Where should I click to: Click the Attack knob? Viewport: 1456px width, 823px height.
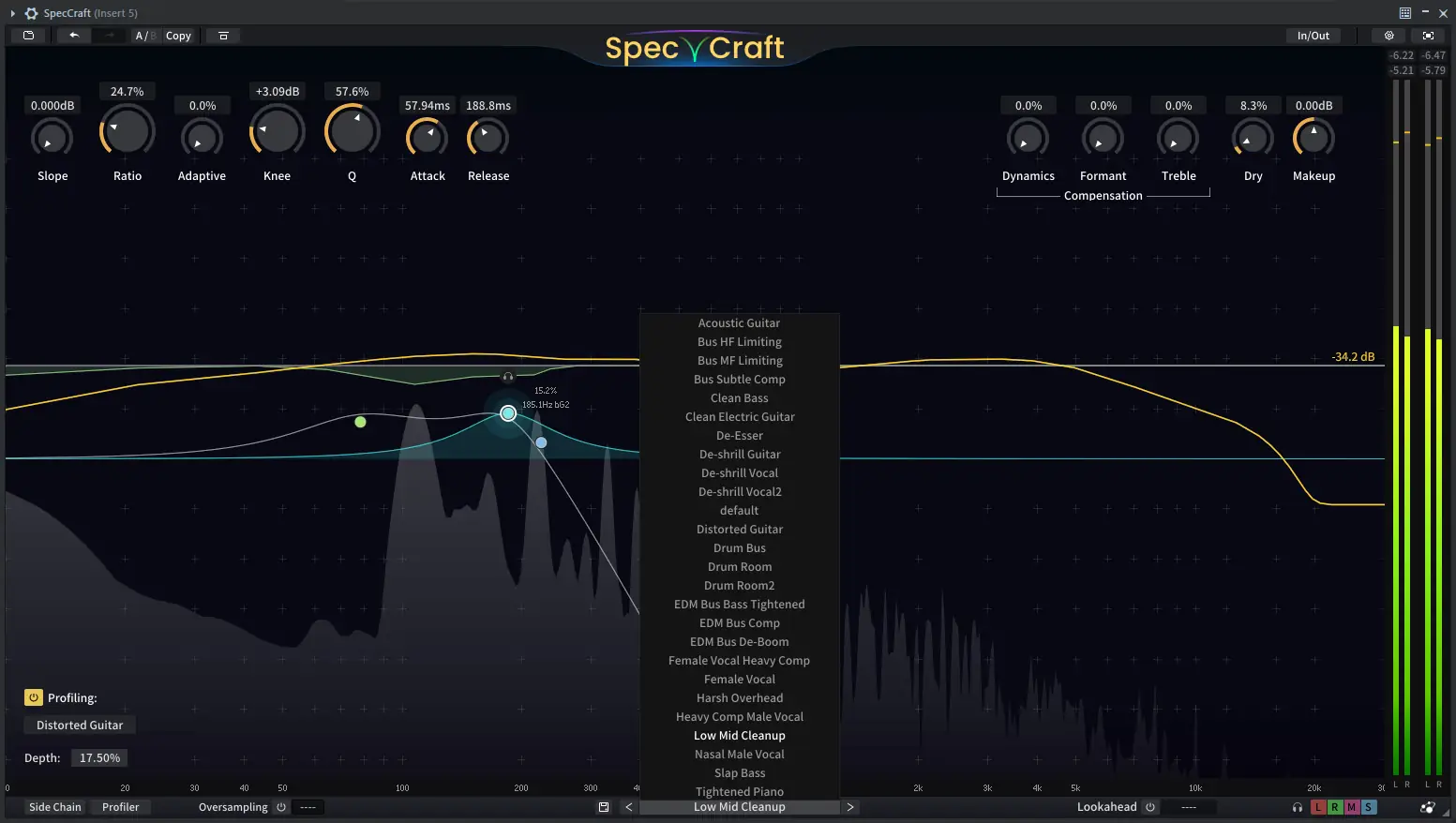coord(428,139)
